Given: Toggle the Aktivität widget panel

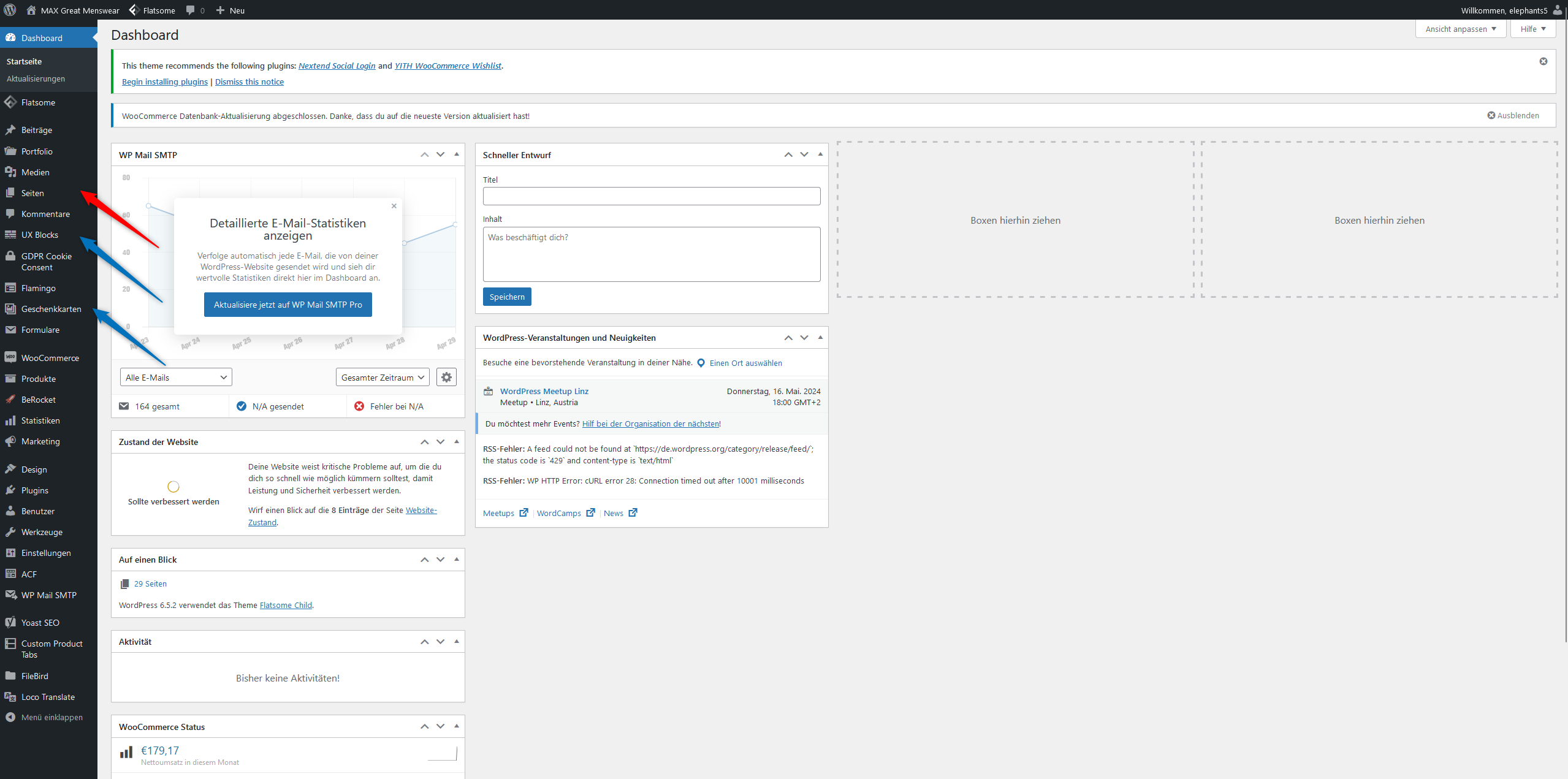Looking at the screenshot, I should 457,641.
